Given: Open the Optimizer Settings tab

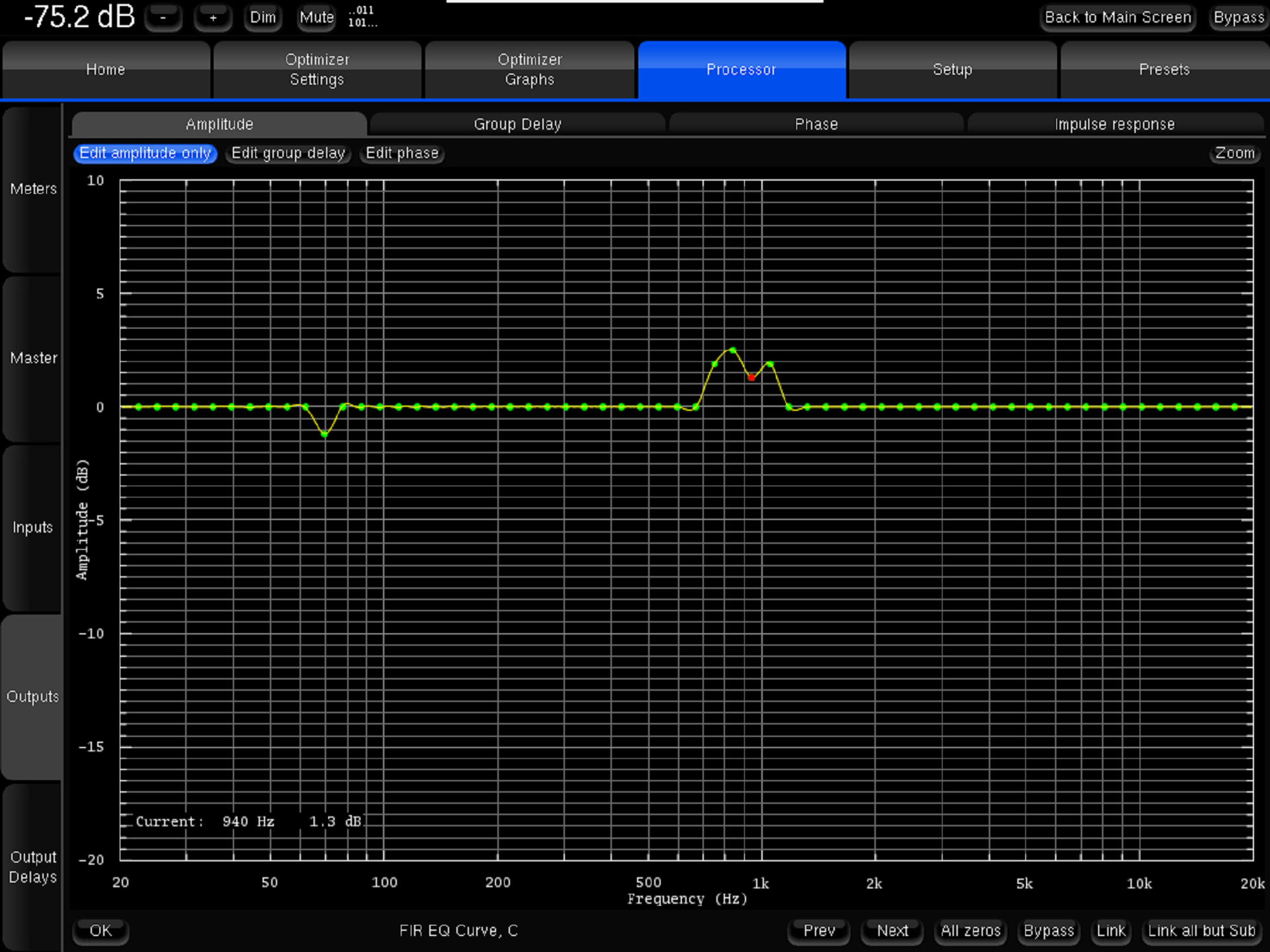Looking at the screenshot, I should [x=317, y=69].
